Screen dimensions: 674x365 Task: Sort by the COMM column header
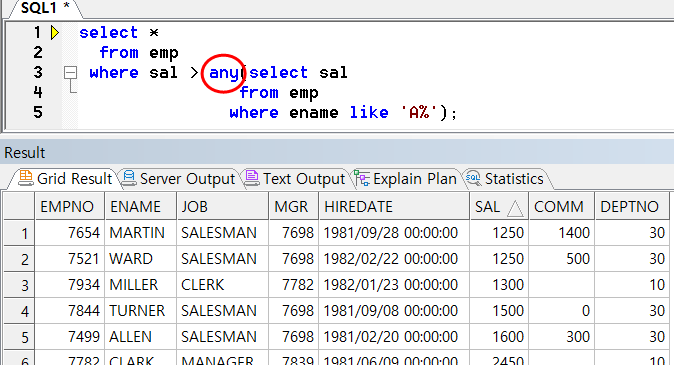(562, 207)
